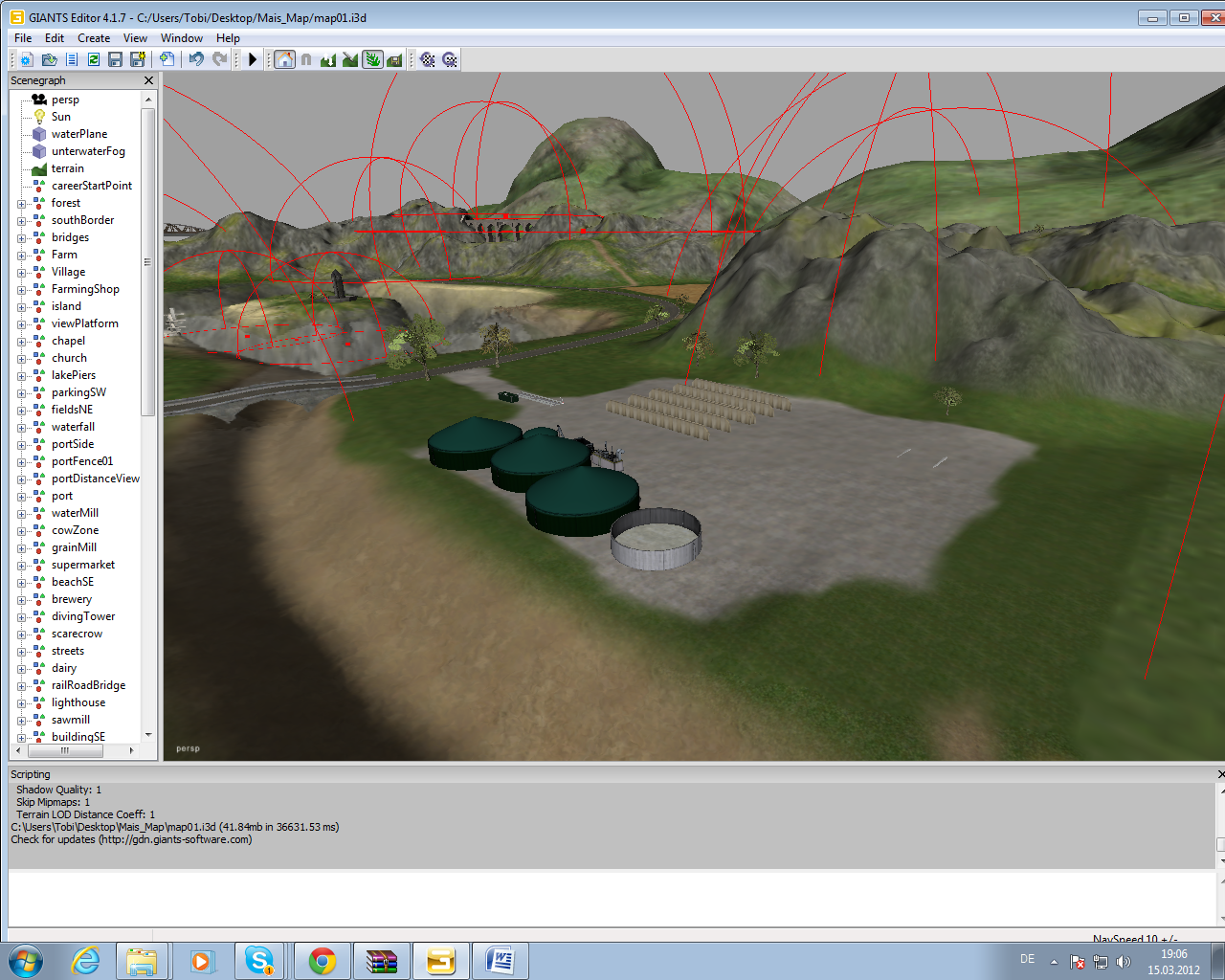
Task: Select the terrain node icon
Action: pos(39,168)
